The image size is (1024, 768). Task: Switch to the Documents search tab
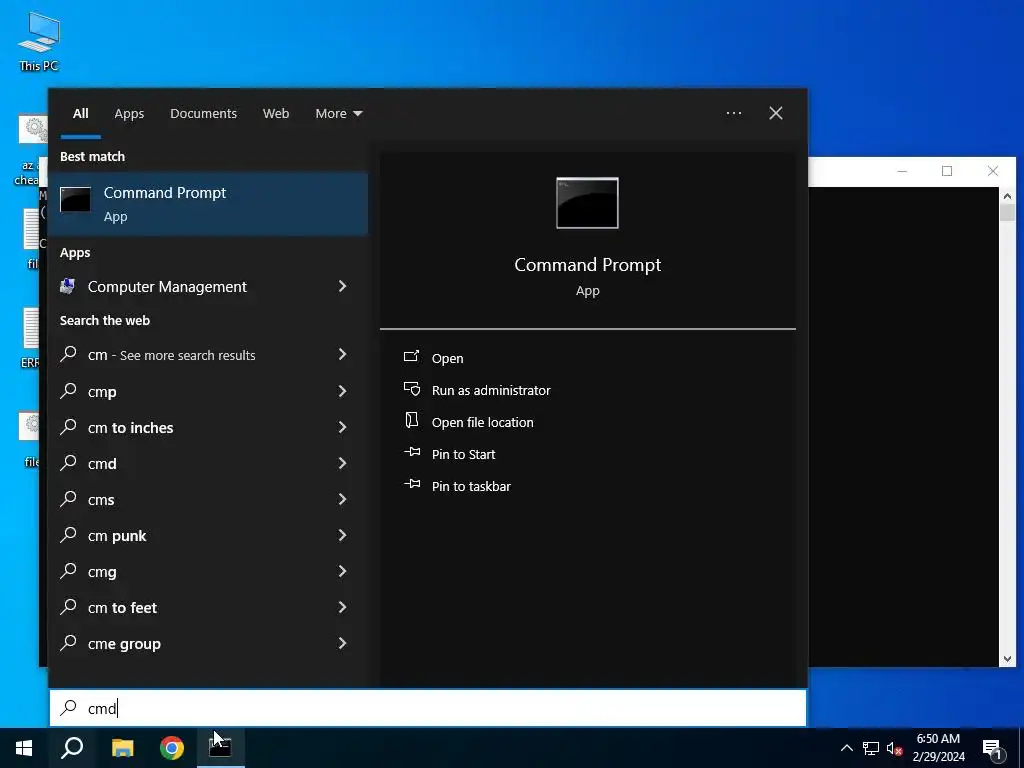(x=203, y=114)
